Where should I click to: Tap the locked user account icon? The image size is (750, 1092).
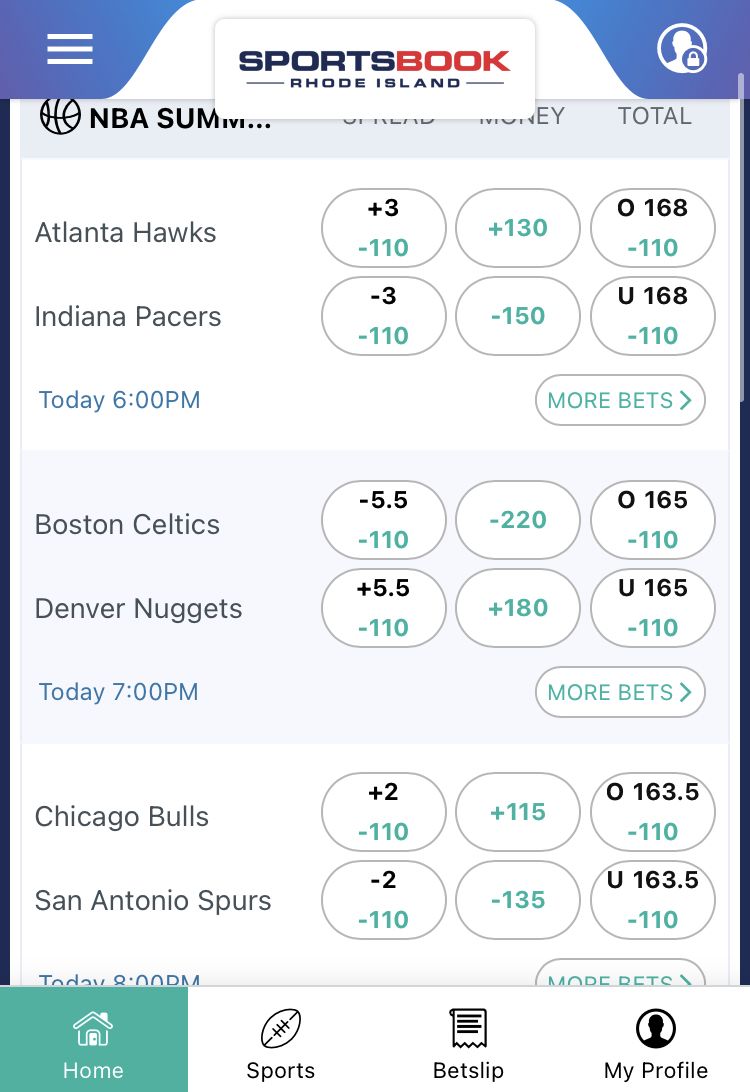tap(682, 48)
